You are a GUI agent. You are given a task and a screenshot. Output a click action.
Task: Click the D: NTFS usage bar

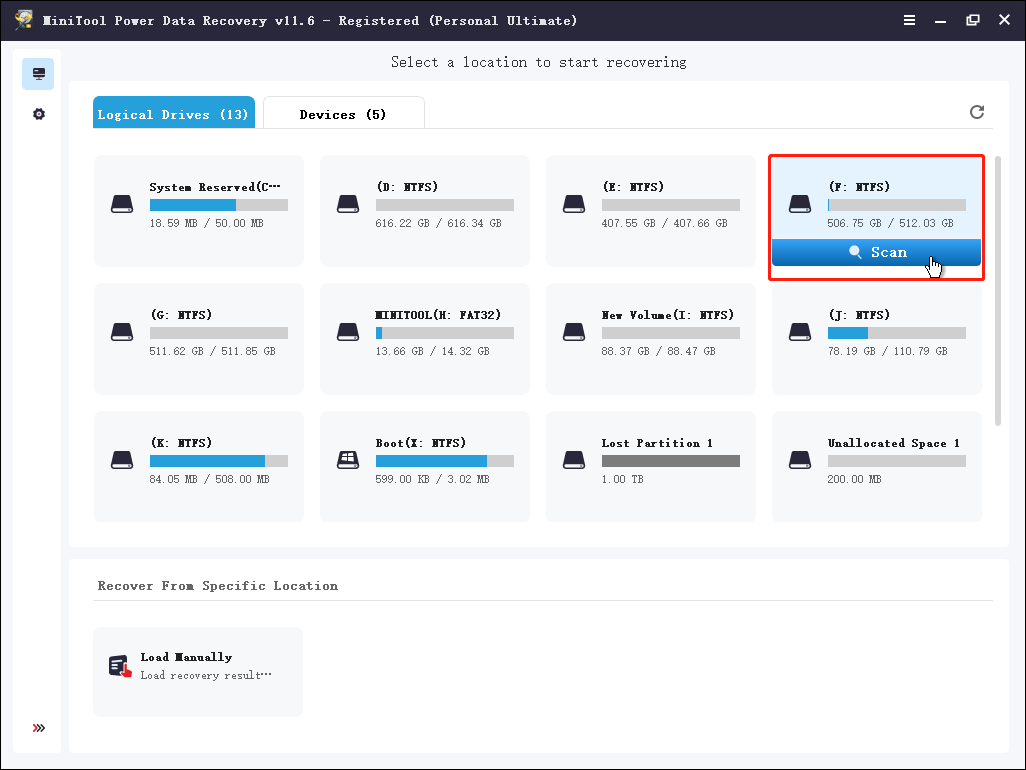point(444,205)
